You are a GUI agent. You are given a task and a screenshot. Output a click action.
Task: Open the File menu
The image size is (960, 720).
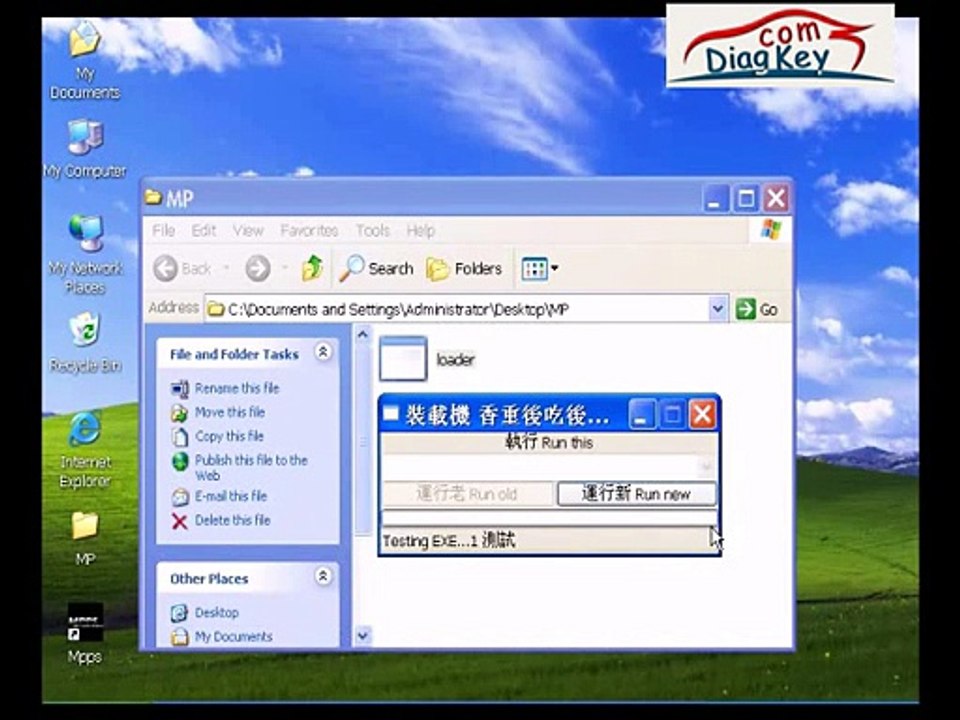coord(163,231)
